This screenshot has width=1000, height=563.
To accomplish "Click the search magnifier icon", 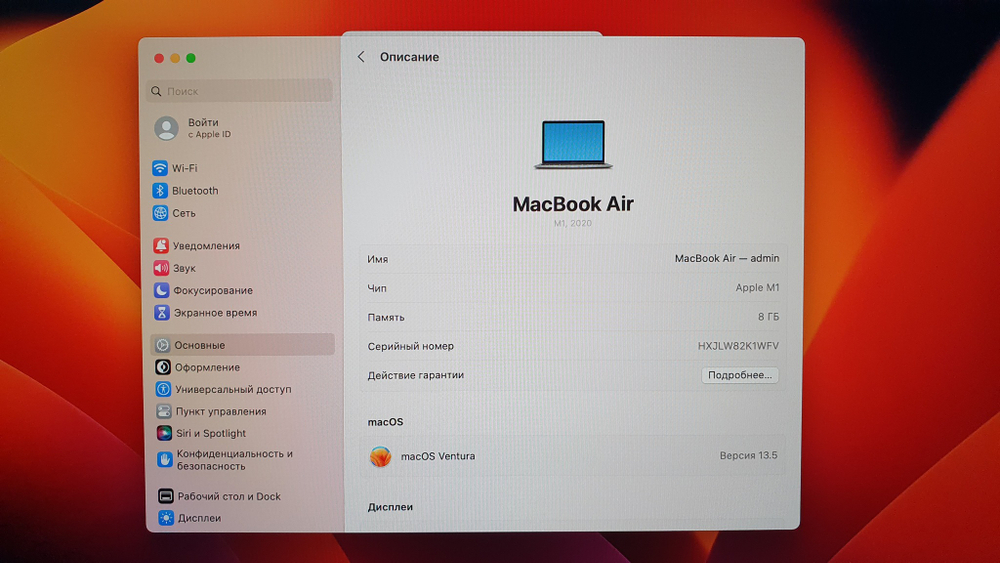I will click(x=156, y=91).
